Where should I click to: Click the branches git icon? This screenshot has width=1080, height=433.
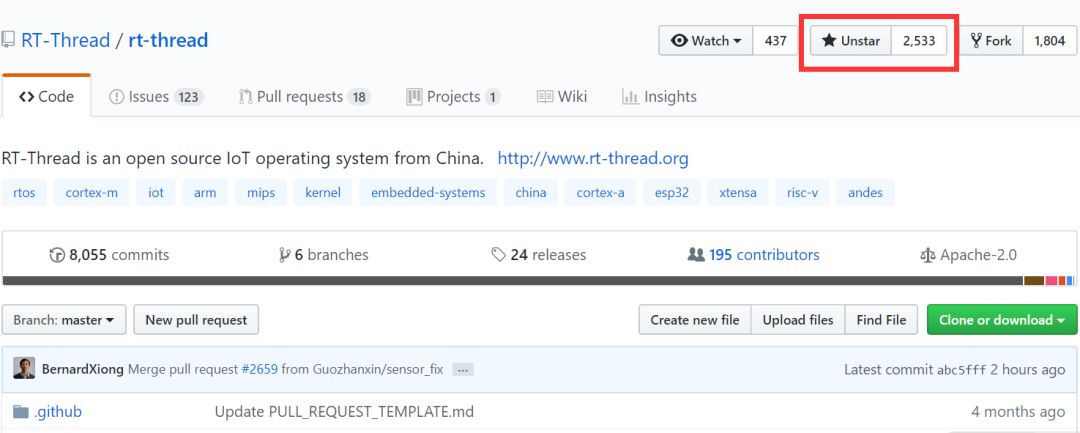284,255
